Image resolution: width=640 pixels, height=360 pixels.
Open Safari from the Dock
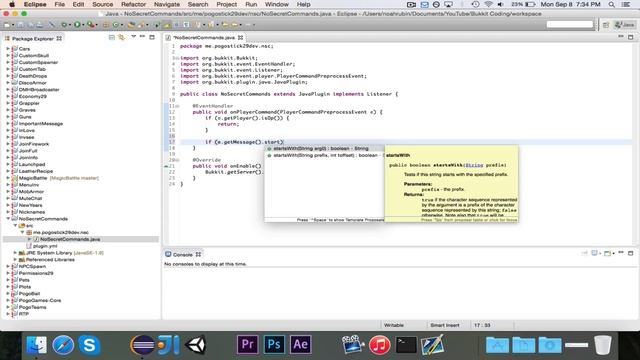(63, 345)
